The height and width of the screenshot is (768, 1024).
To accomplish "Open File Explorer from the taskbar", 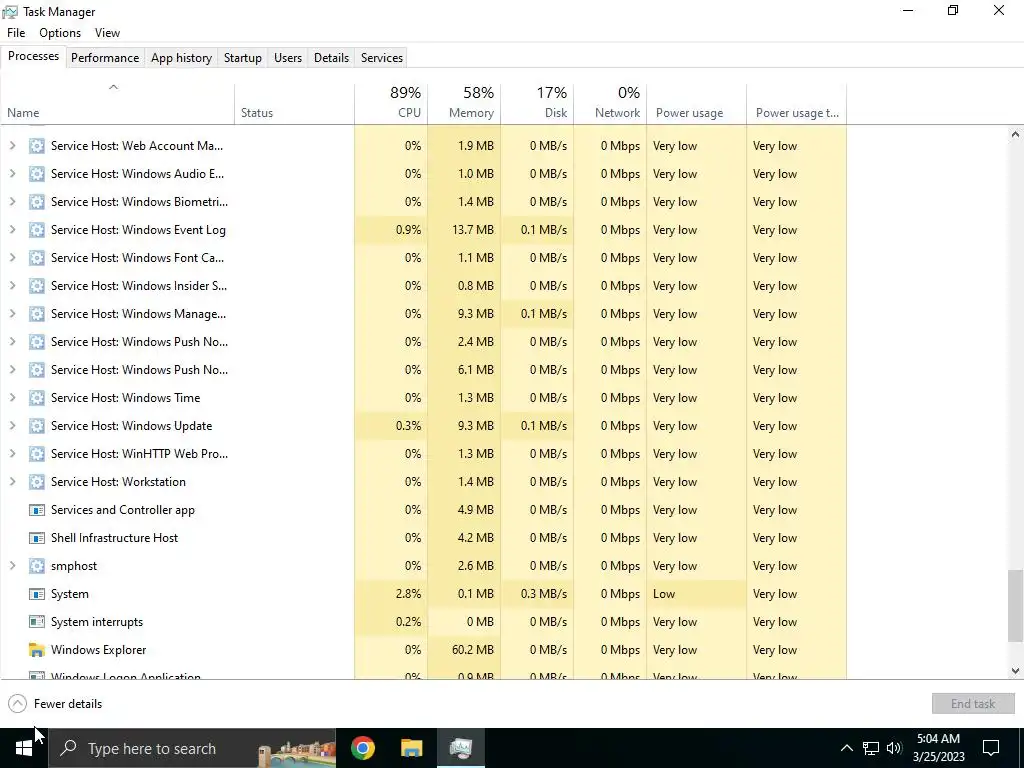I will [x=411, y=748].
